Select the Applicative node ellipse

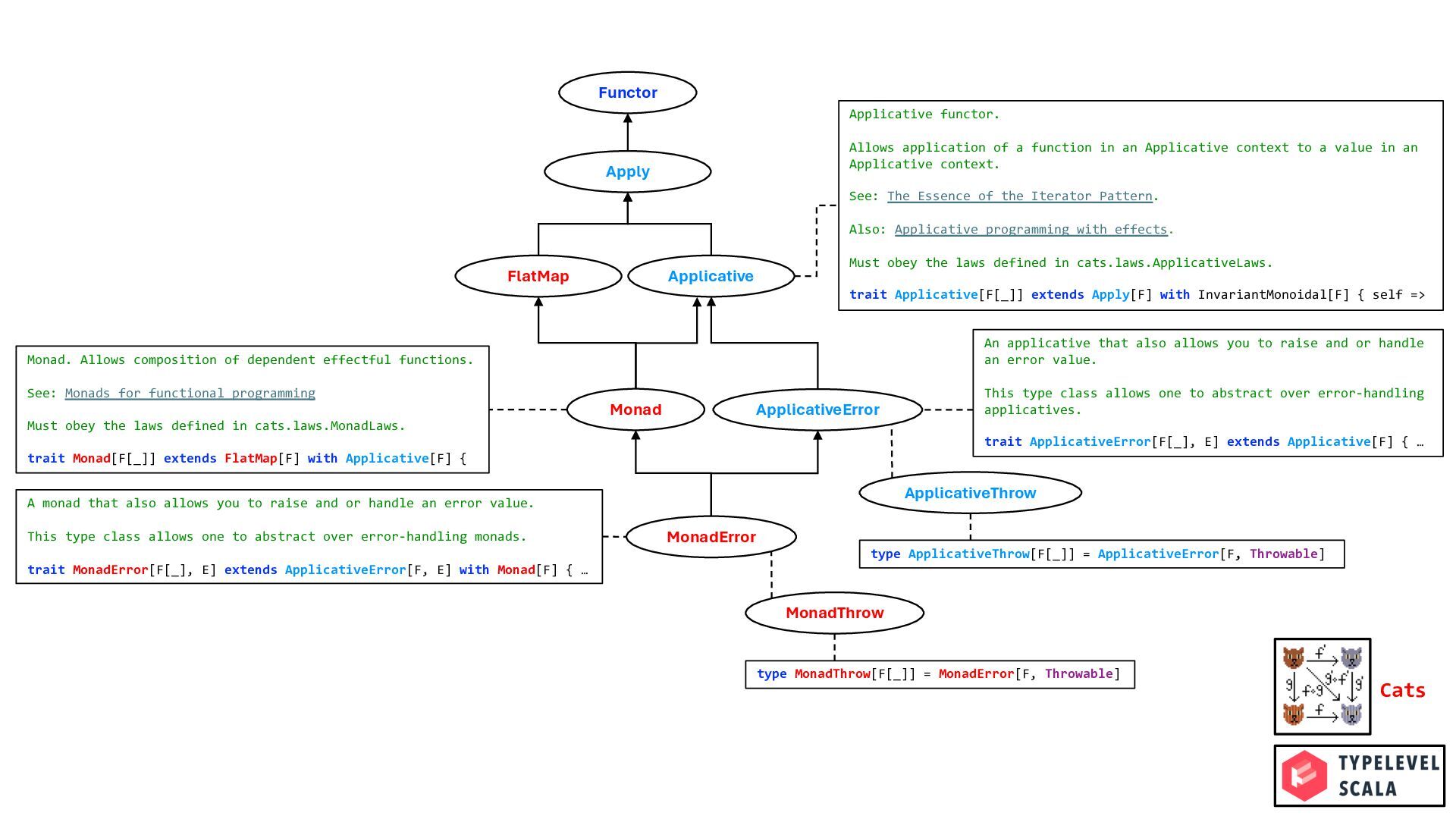[711, 276]
